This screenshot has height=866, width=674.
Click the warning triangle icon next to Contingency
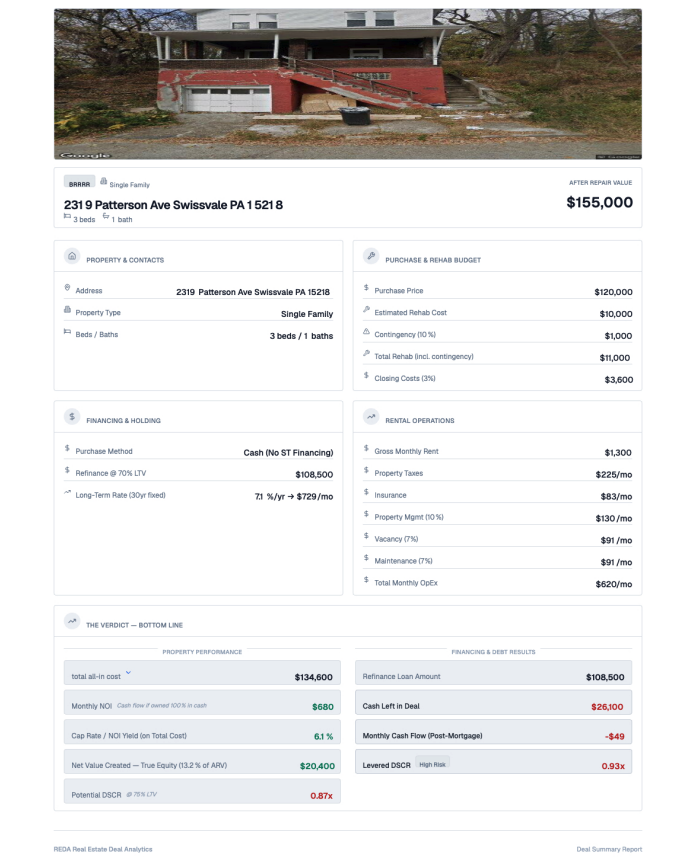tap(366, 332)
